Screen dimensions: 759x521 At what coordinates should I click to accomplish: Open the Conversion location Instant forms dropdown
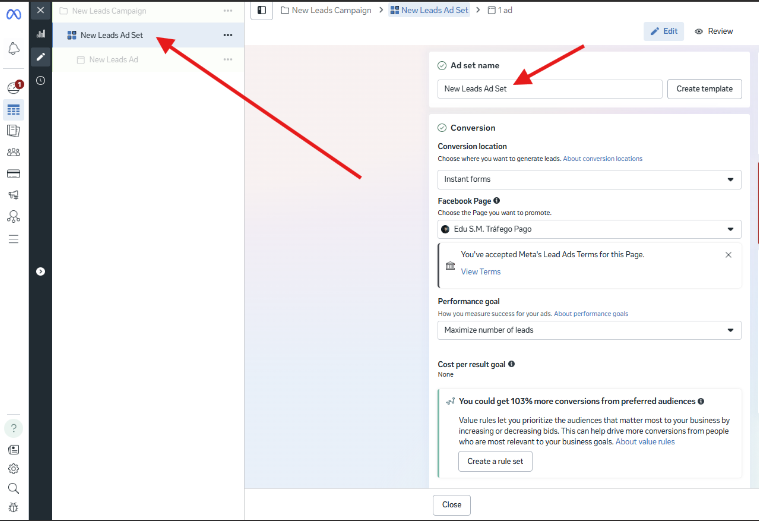tap(589, 180)
